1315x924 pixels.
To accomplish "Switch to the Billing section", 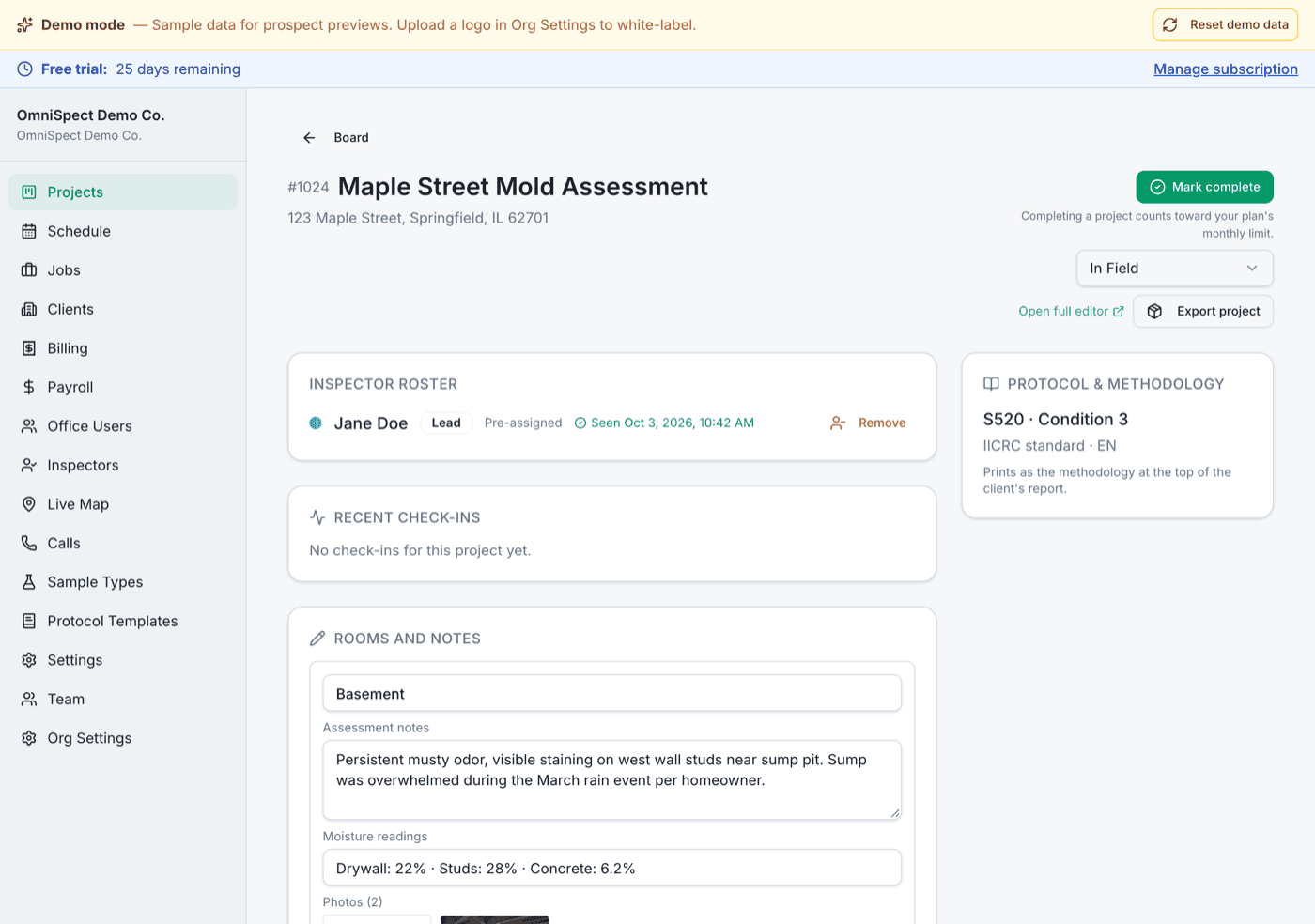I will 123,348.
